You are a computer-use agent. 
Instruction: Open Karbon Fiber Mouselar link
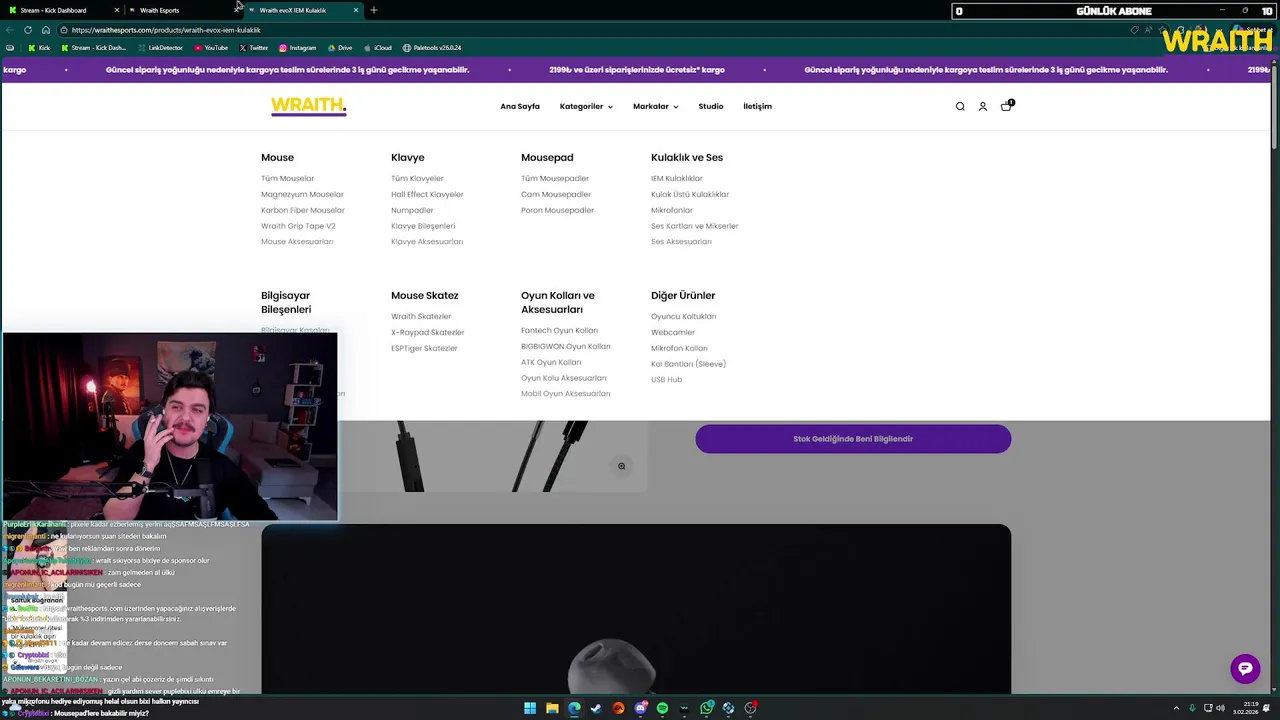(x=303, y=210)
